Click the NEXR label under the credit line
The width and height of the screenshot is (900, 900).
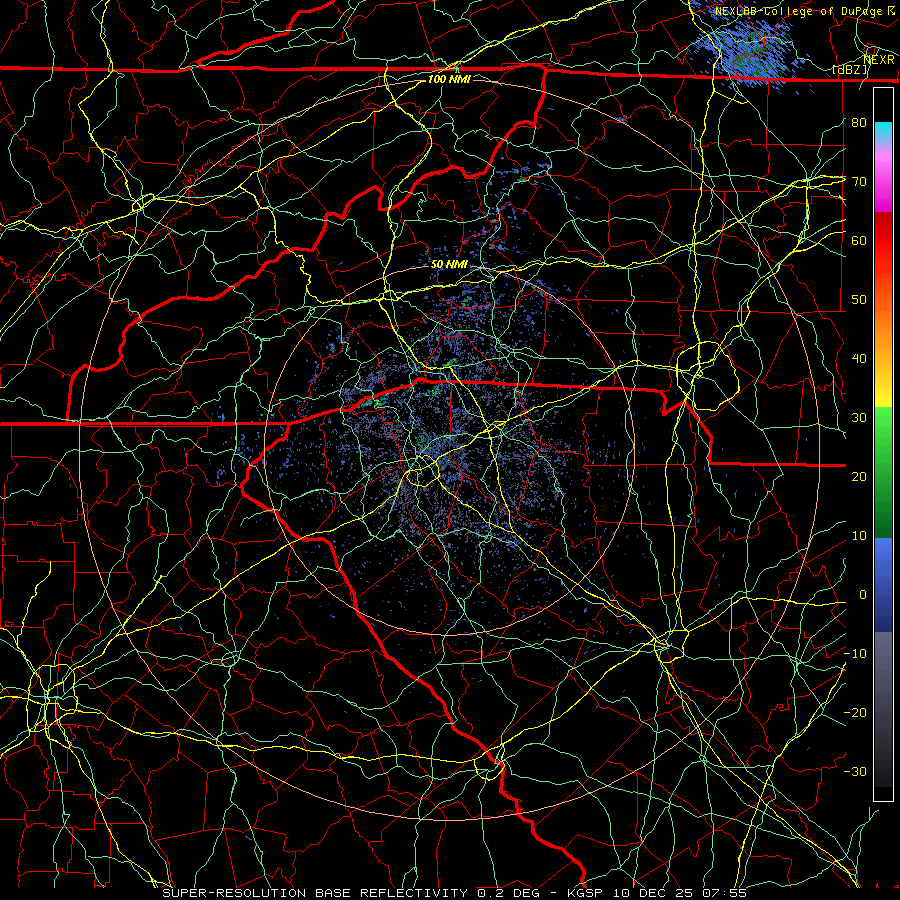tap(878, 59)
